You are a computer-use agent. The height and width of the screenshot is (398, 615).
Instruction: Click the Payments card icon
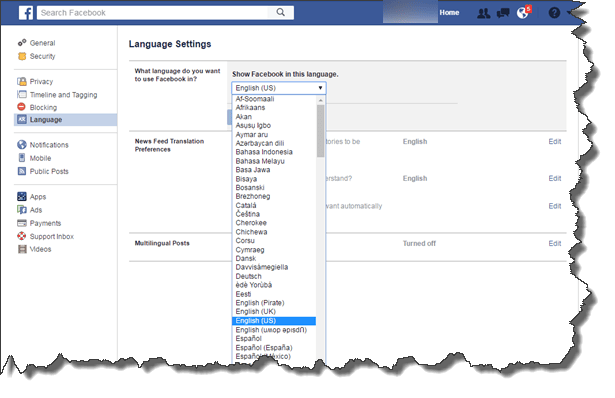[22, 223]
